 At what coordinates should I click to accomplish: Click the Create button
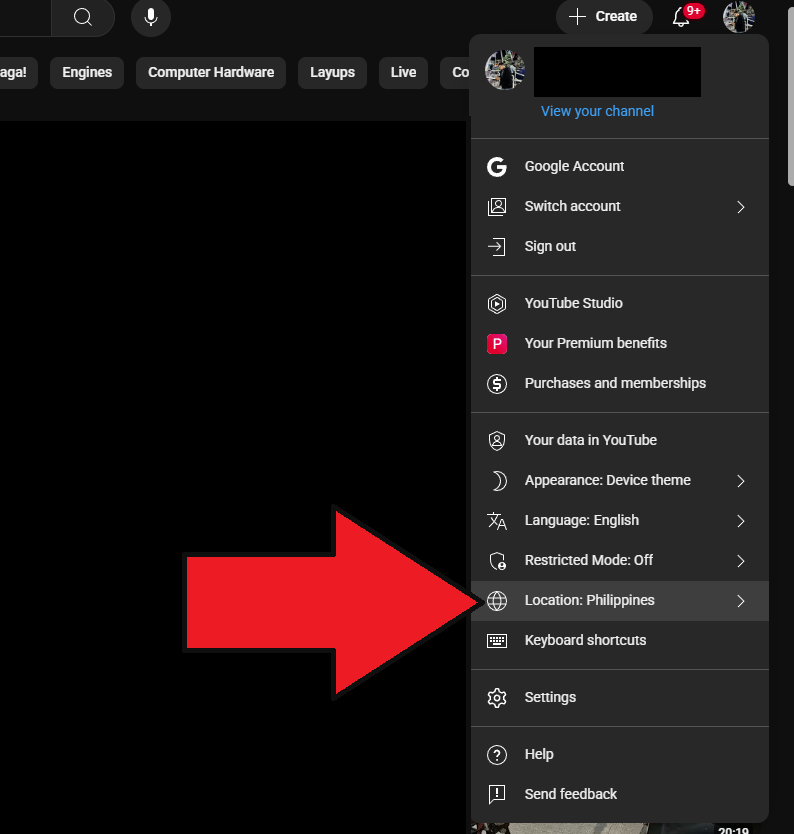tap(604, 17)
